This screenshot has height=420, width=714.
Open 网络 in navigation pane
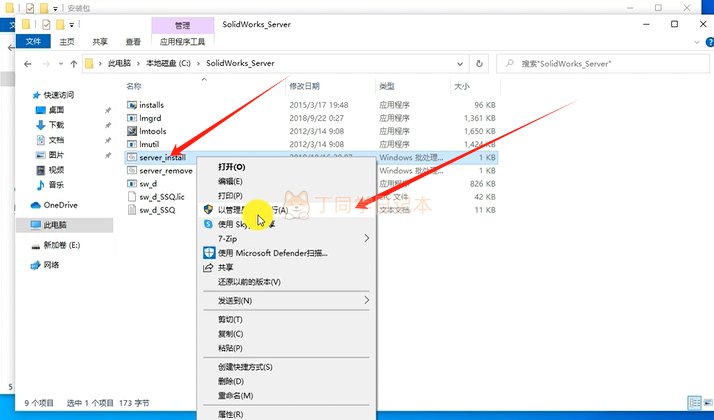[51, 265]
